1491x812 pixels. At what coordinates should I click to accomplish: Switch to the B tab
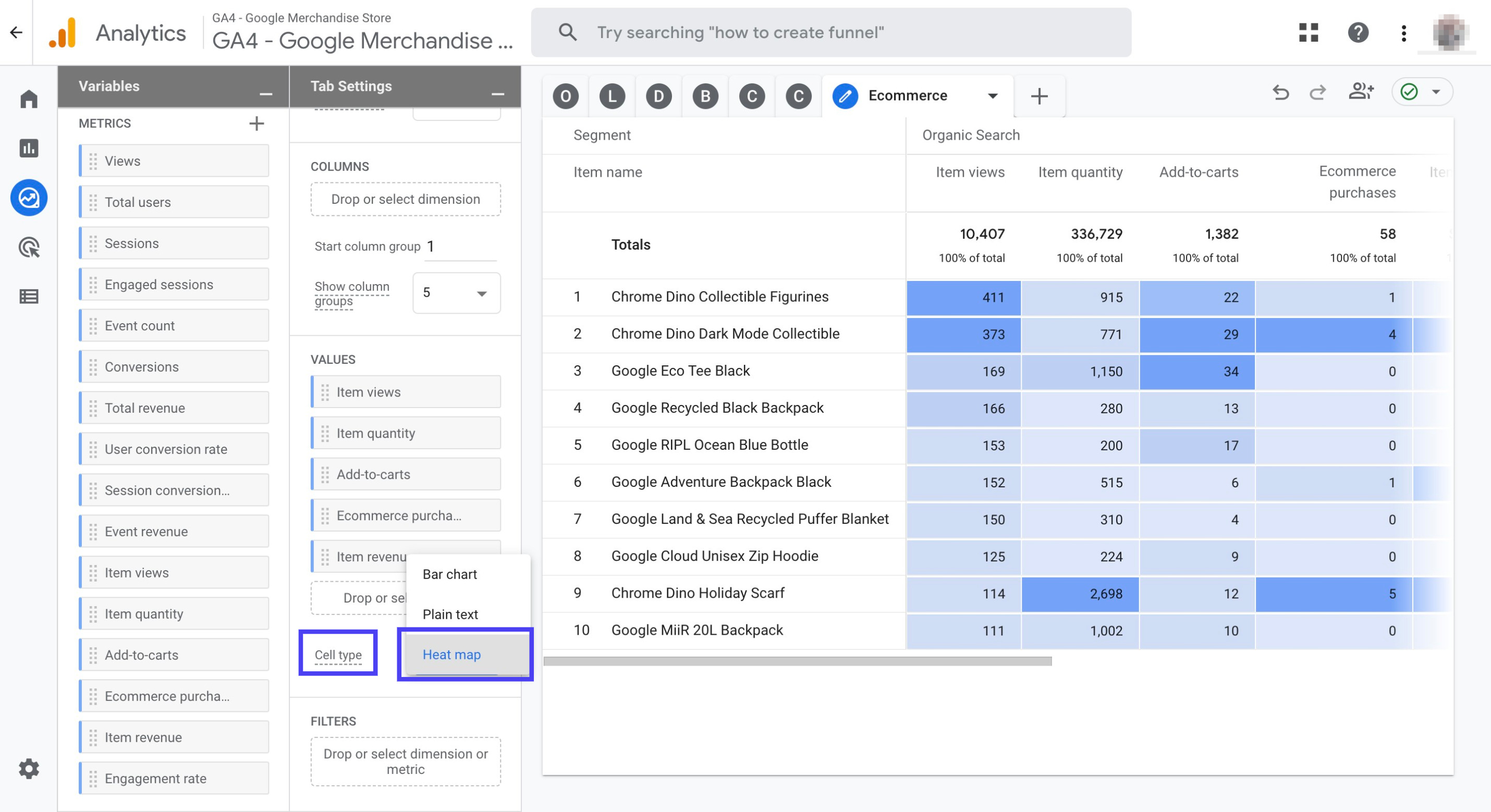pos(705,96)
